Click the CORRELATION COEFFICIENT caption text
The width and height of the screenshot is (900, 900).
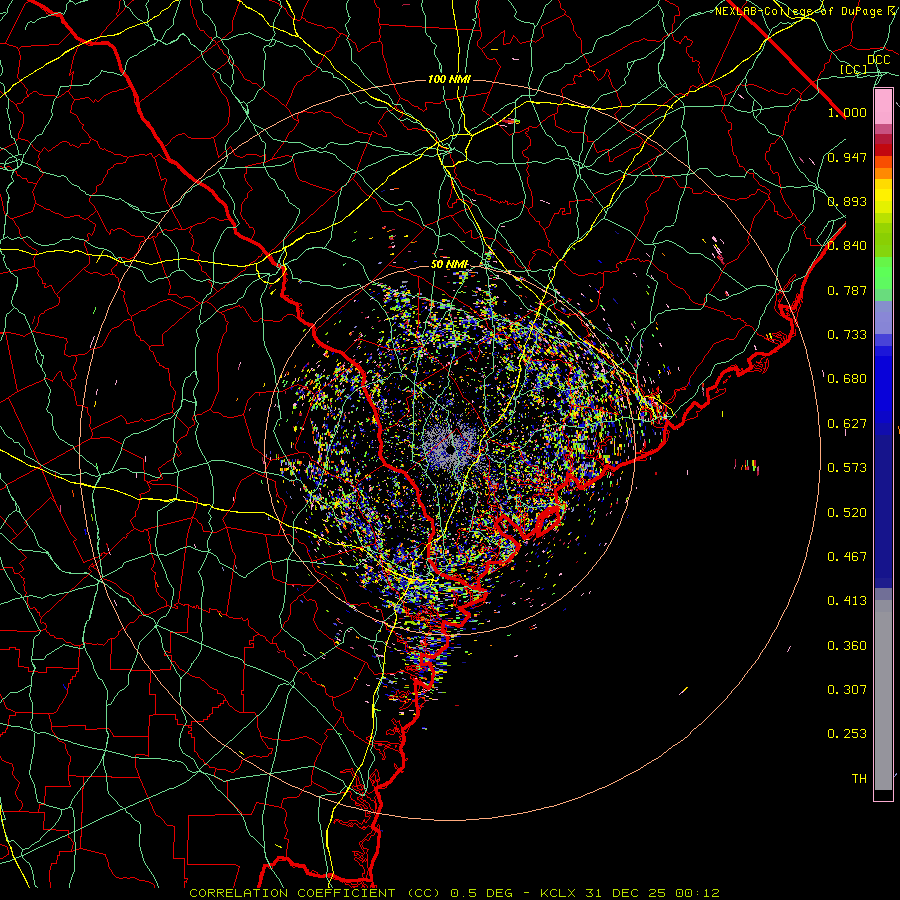pos(292,893)
